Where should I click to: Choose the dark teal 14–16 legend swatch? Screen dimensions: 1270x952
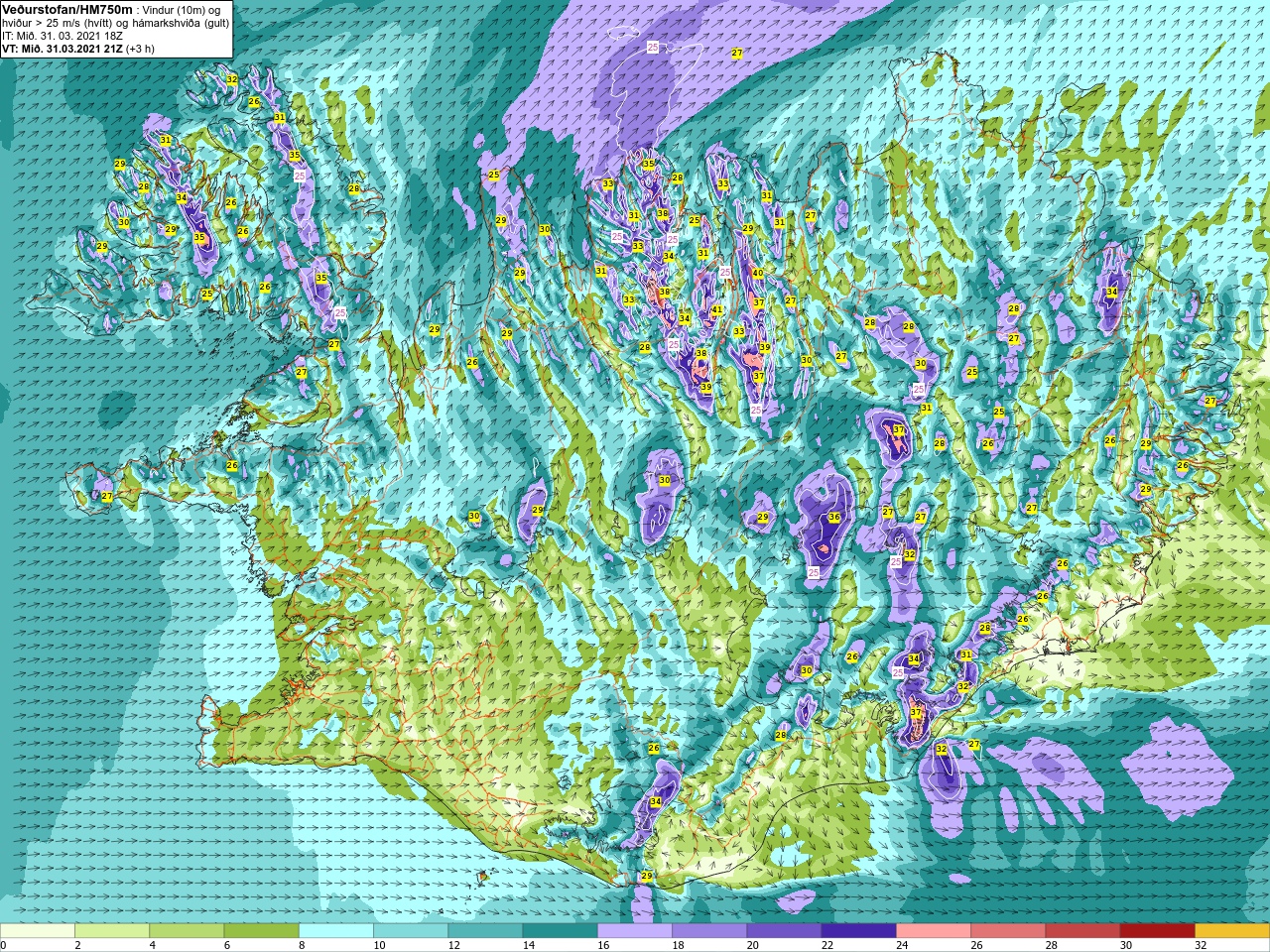tap(560, 931)
